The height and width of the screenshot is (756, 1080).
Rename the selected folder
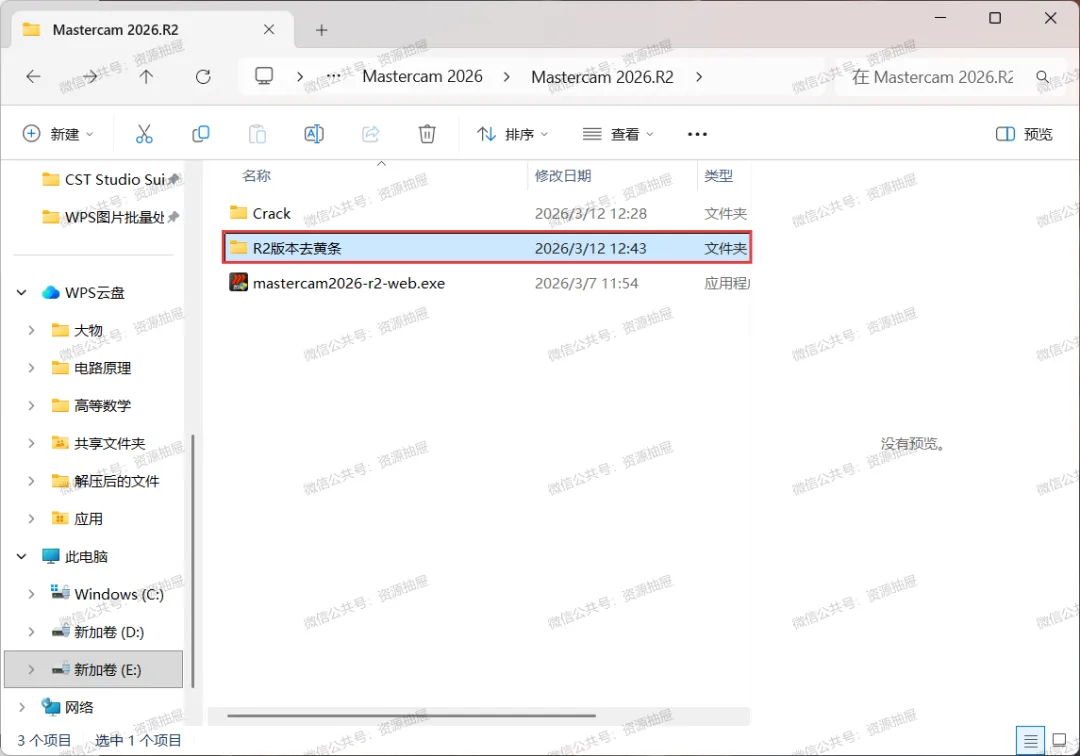tap(314, 134)
